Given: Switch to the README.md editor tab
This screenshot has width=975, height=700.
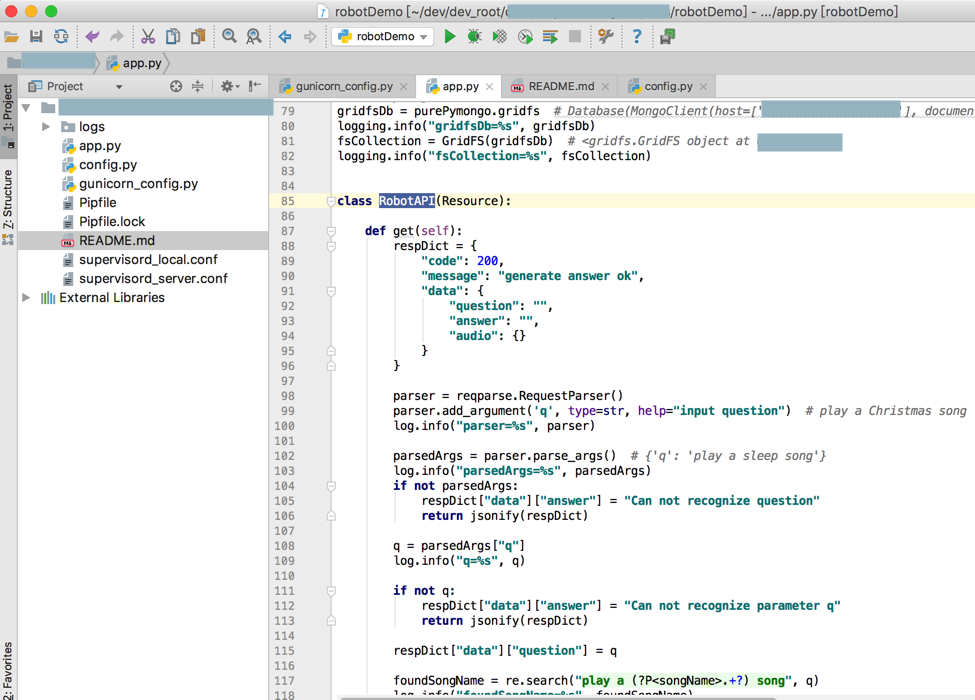Looking at the screenshot, I should pyautogui.click(x=560, y=87).
